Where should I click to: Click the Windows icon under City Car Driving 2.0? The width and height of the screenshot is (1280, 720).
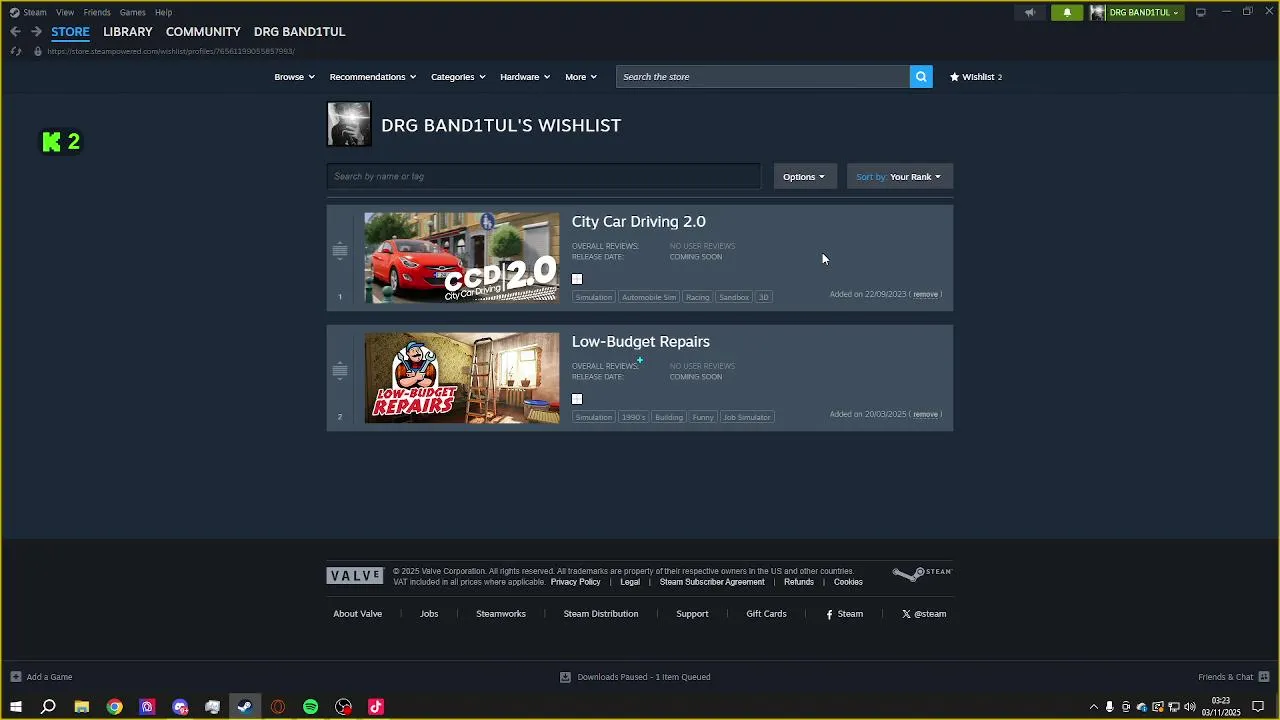(577, 279)
